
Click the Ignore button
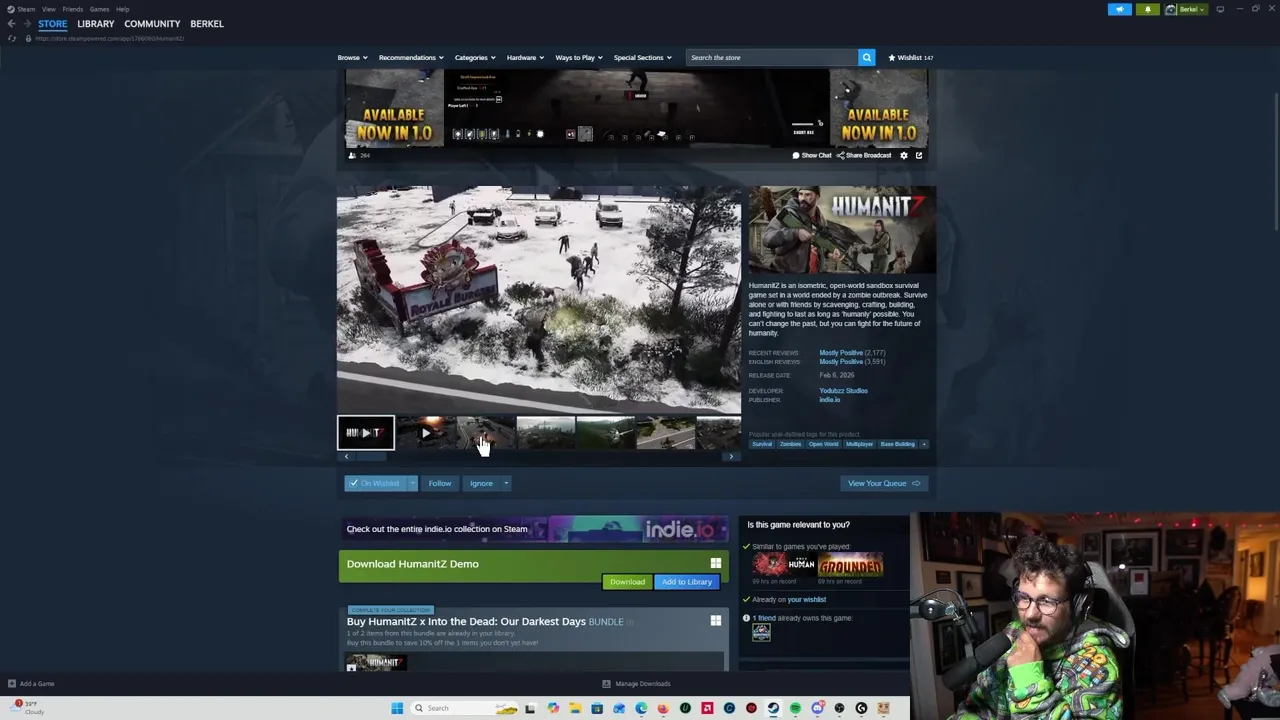pos(481,484)
